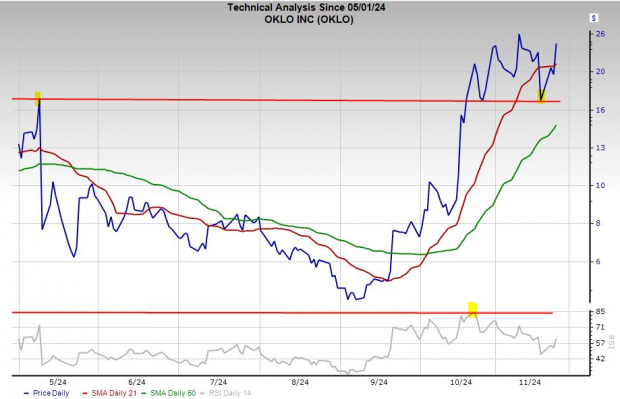Click the 16 price axis label
This screenshot has height=399, width=620.
601,110
